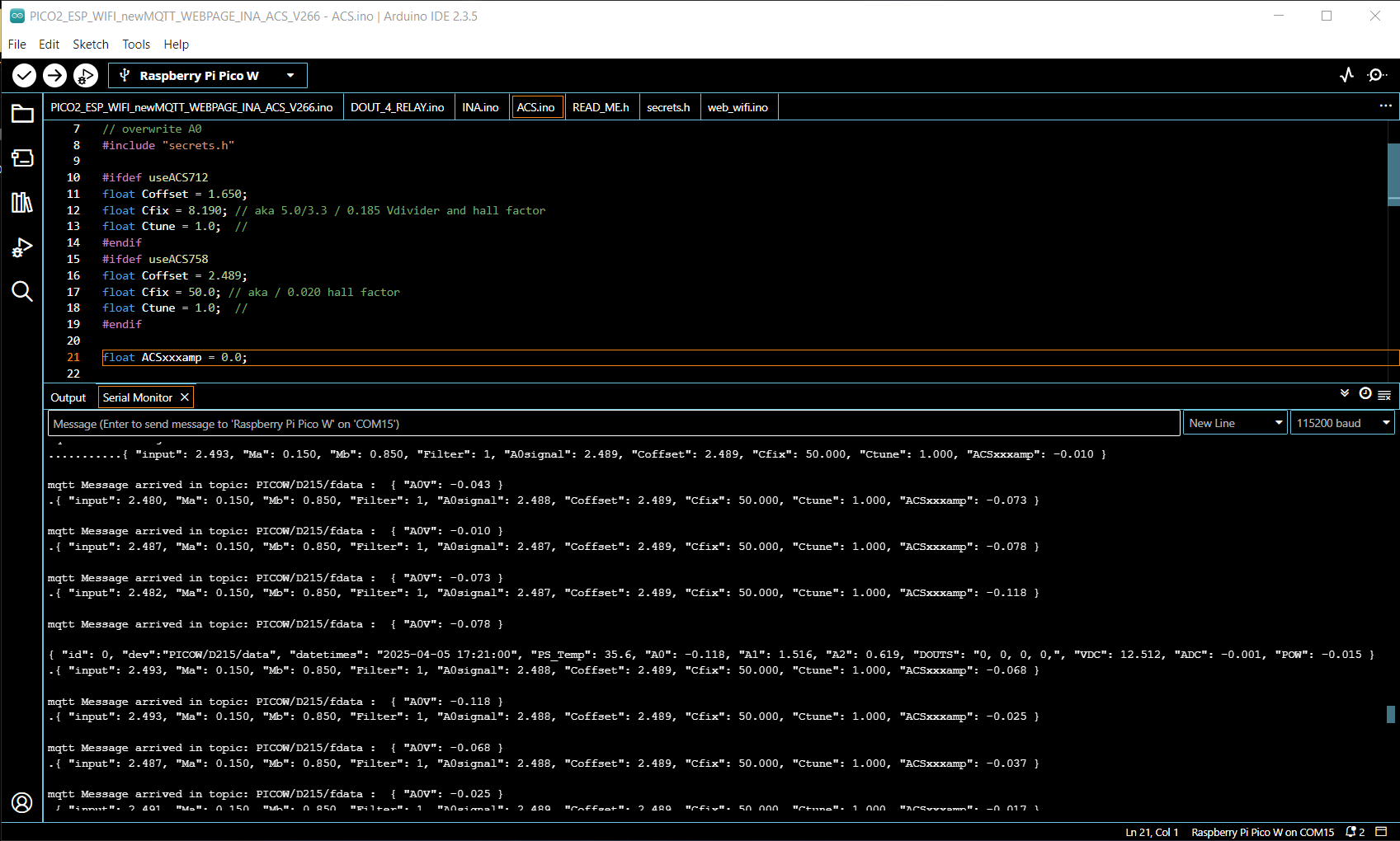Open the Edit menu
1400x841 pixels.
point(49,45)
